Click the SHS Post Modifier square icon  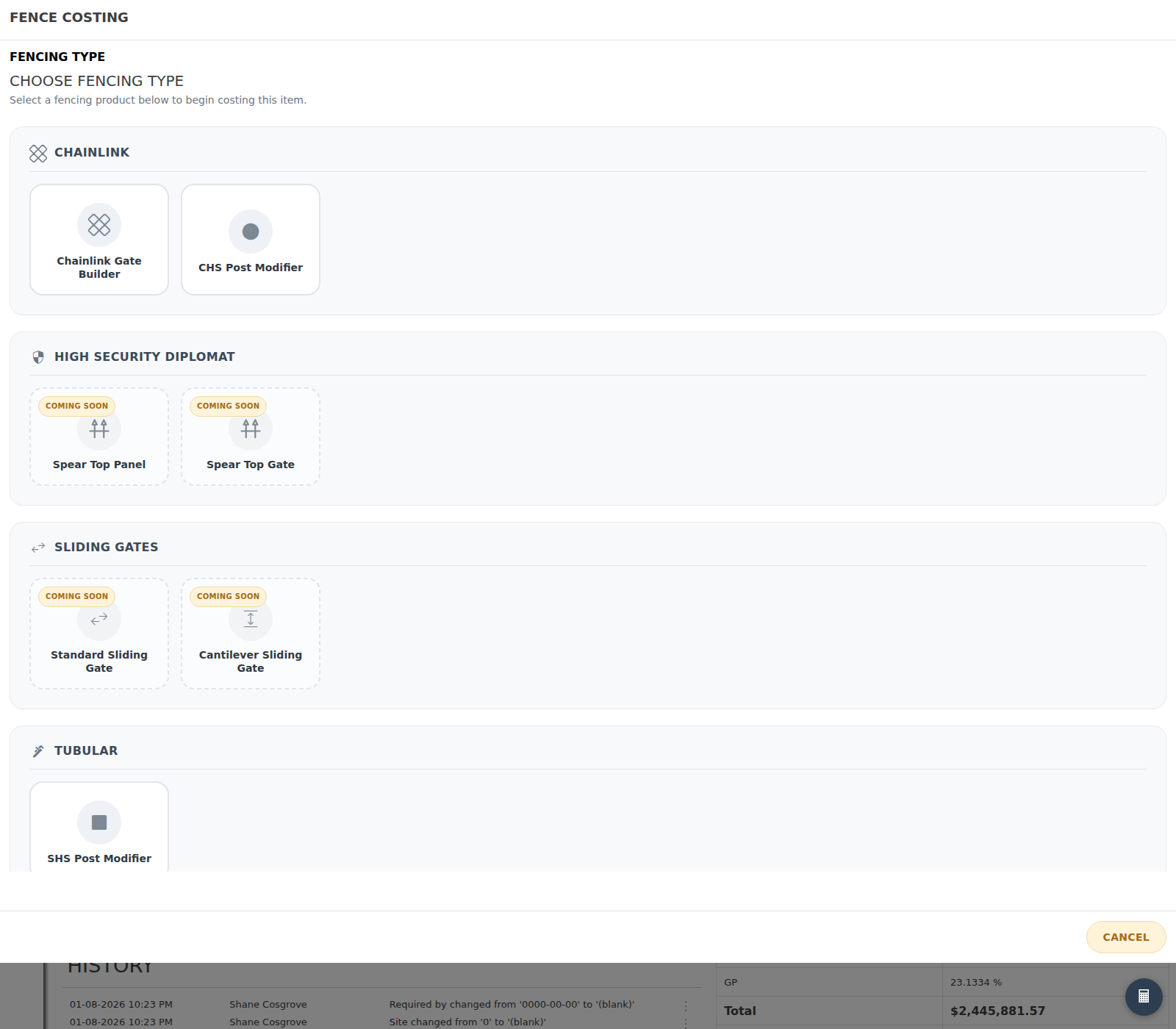click(99, 822)
